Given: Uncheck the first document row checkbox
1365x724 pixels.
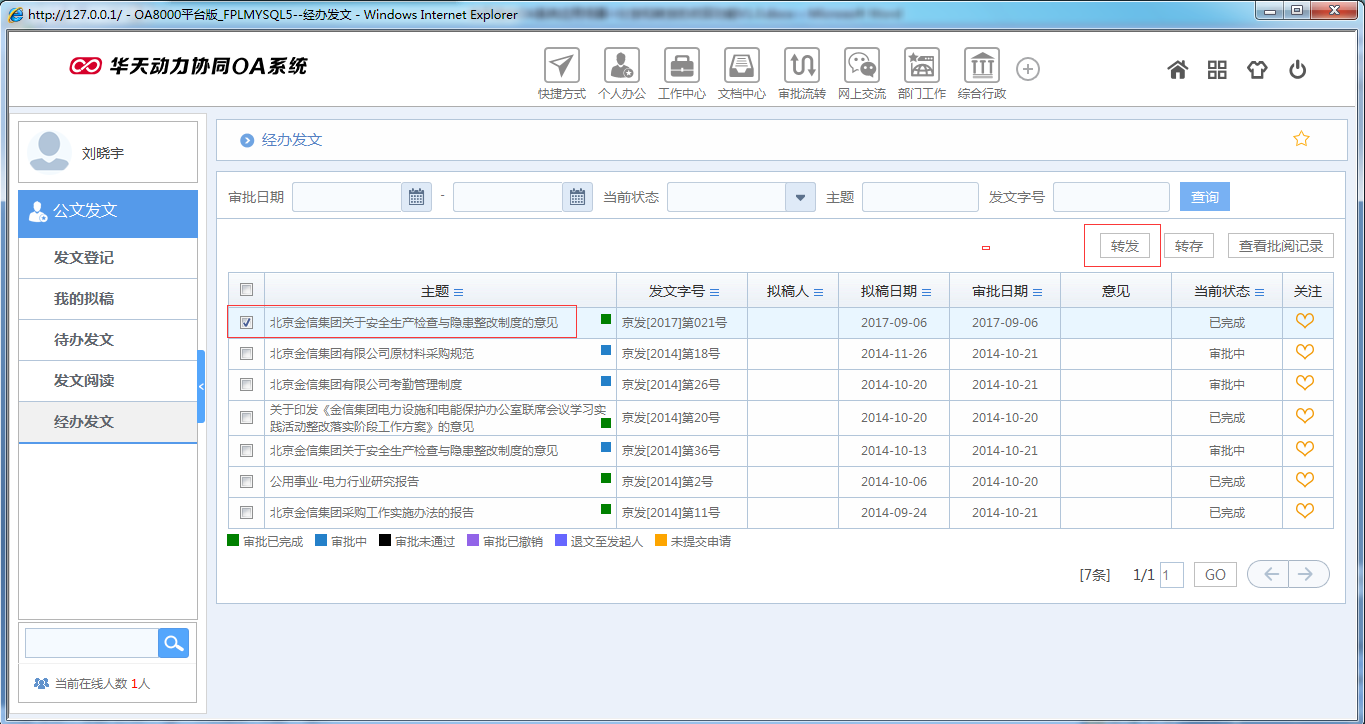Looking at the screenshot, I should pos(245,321).
